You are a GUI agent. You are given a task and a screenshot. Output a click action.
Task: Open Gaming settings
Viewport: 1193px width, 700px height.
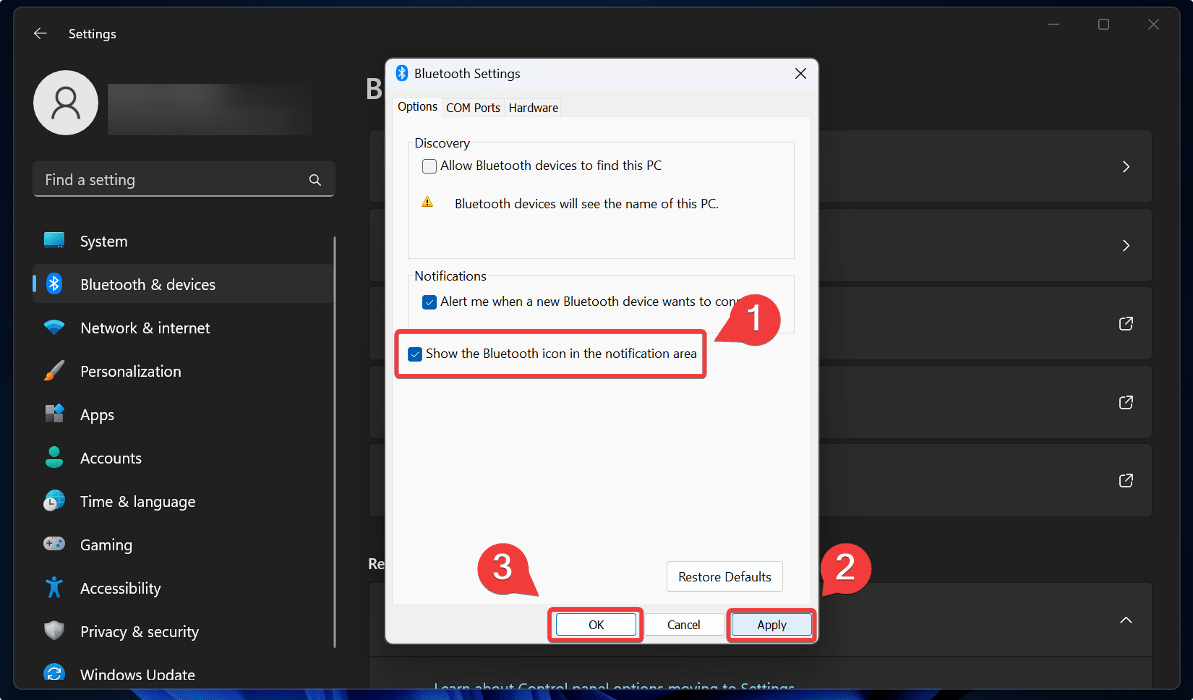click(x=106, y=544)
